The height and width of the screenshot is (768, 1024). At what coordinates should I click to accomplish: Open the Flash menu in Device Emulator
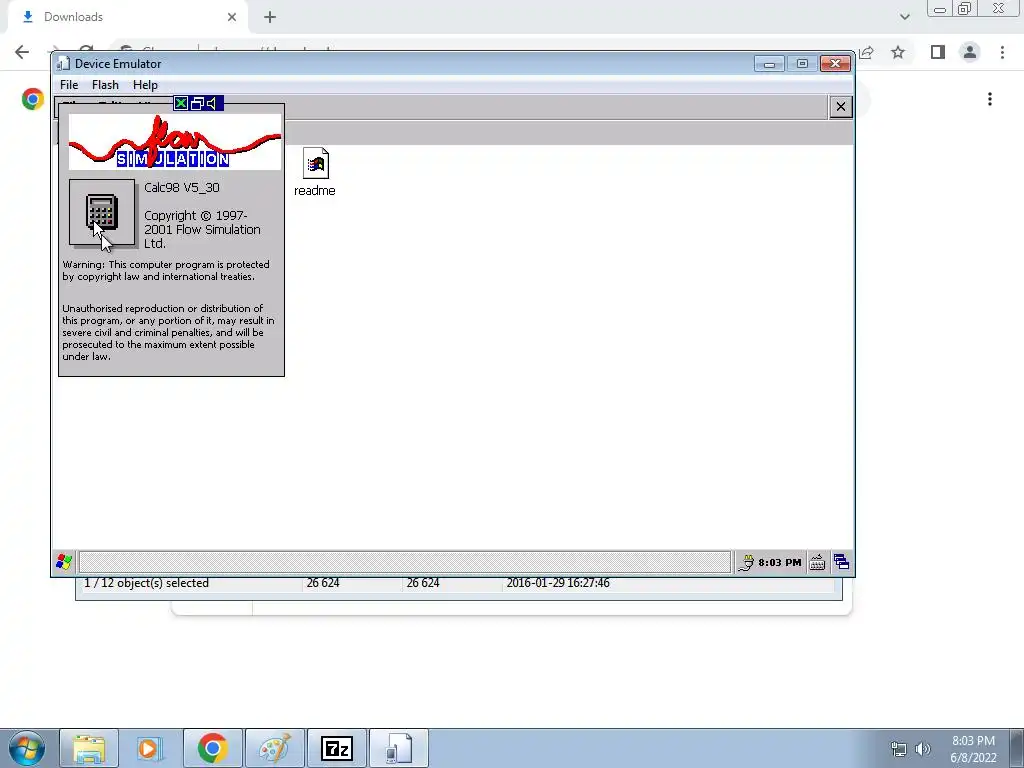[105, 85]
